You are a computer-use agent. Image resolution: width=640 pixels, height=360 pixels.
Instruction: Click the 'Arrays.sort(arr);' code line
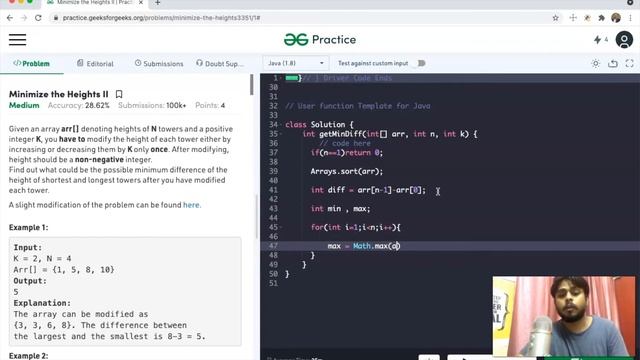pyautogui.click(x=347, y=171)
